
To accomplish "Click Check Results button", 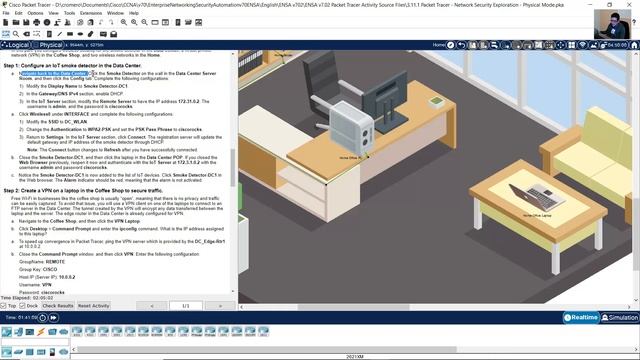I will [58, 306].
